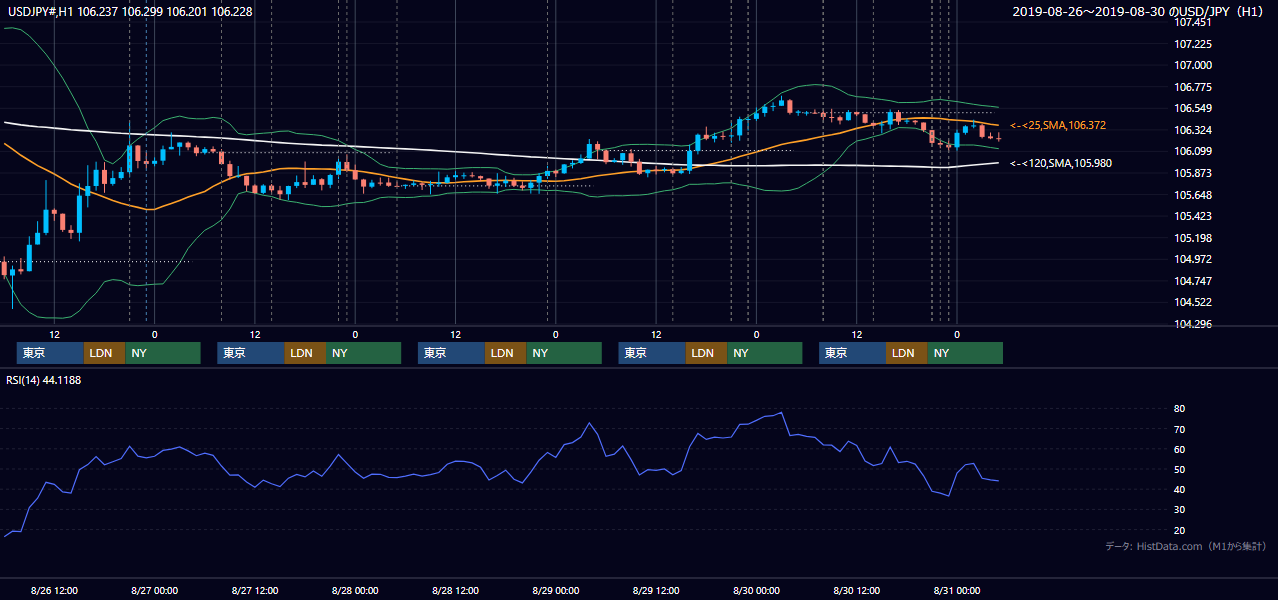Click the RSI 70 level label
The width and height of the screenshot is (1278, 600).
click(x=1179, y=429)
